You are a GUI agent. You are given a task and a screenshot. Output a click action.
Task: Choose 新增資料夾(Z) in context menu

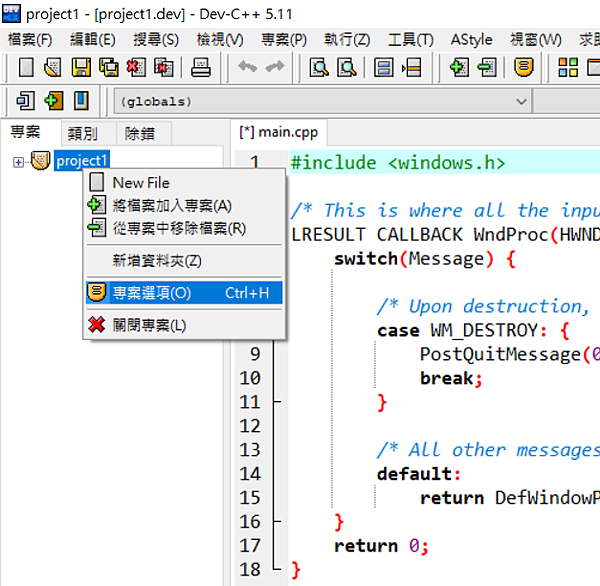pos(184,261)
